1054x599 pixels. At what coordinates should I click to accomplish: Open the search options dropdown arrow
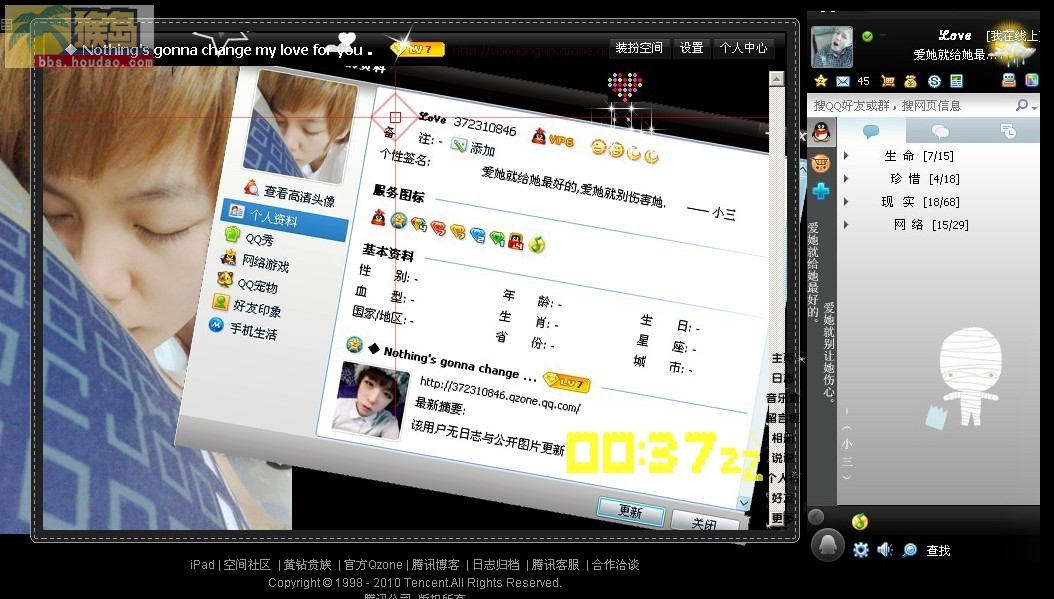pyautogui.click(x=1035, y=107)
